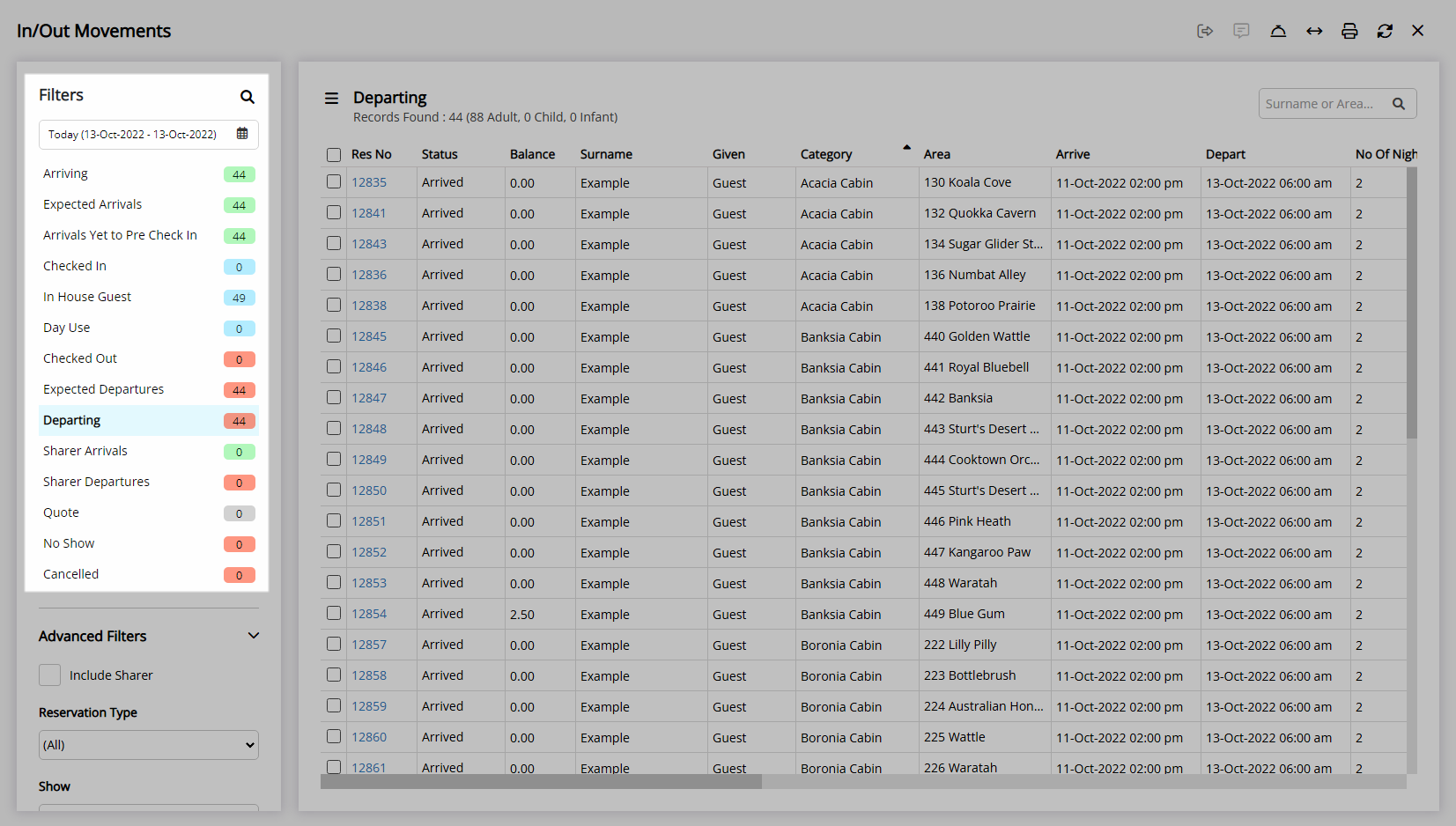Select Arrivals Yet to Pre Check In filter
Viewport: 1456px width, 826px height.
(x=148, y=236)
